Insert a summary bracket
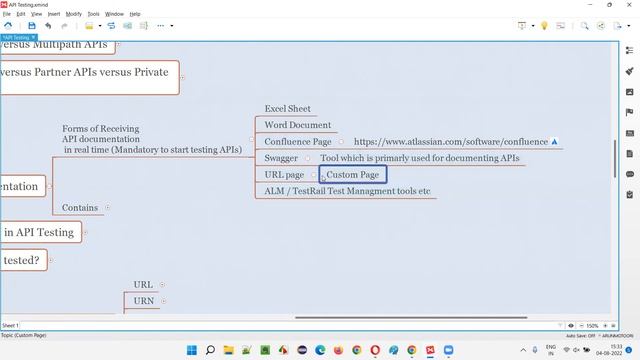This screenshot has width=640, height=360. tap(144, 26)
